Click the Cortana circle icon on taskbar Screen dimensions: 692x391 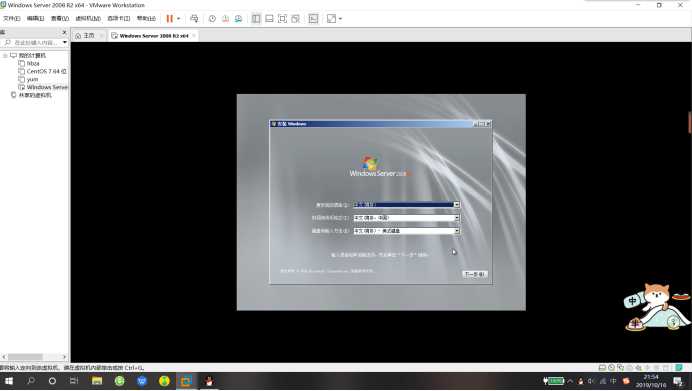pos(52,381)
